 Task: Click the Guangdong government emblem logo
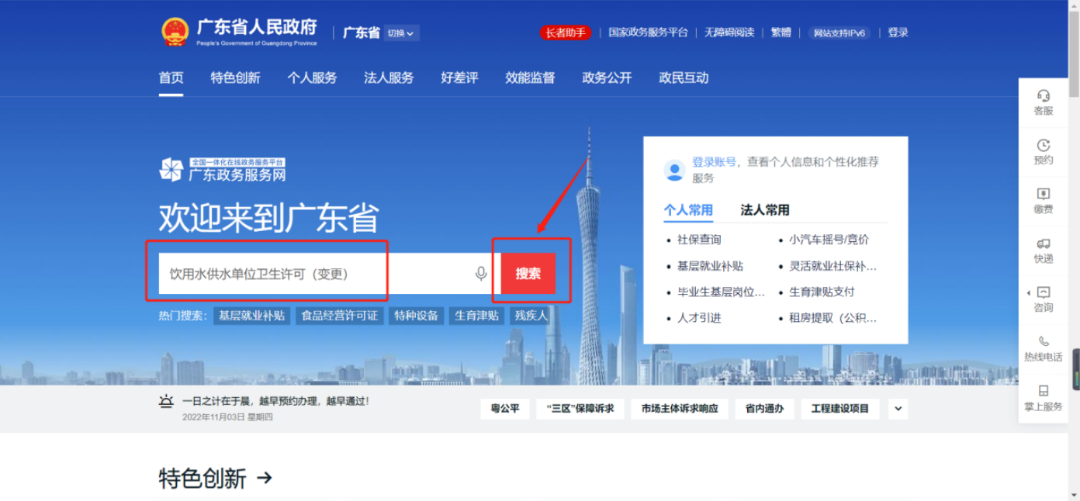[175, 32]
